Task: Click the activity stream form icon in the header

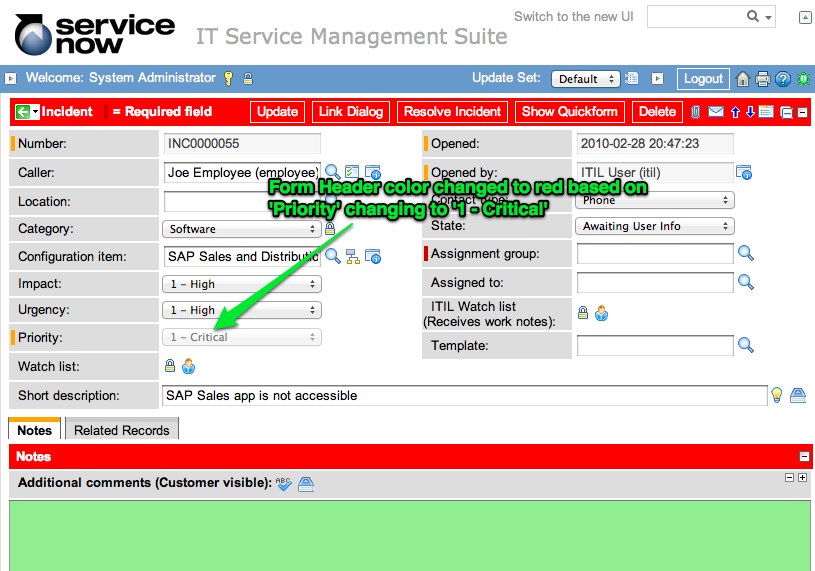Action: pyautogui.click(x=766, y=112)
